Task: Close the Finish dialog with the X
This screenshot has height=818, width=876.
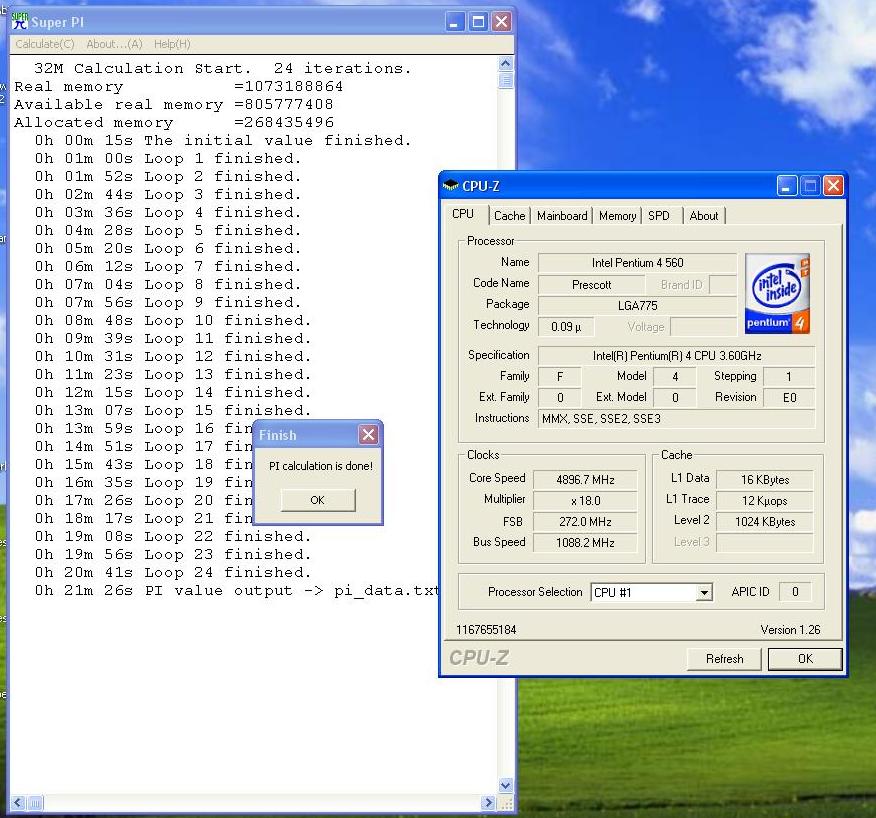Action: click(368, 434)
